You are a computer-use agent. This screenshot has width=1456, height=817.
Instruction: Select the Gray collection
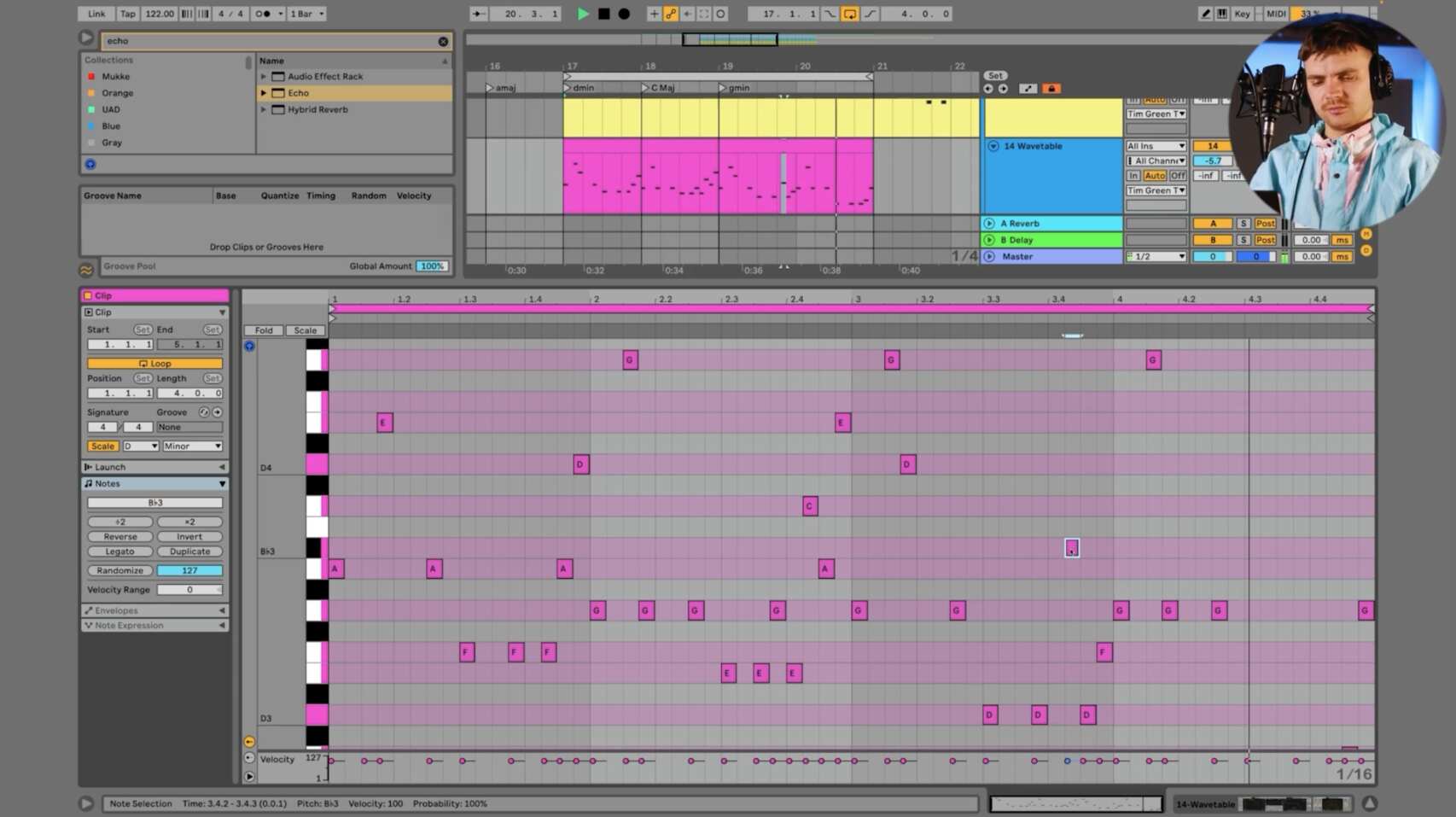[112, 143]
